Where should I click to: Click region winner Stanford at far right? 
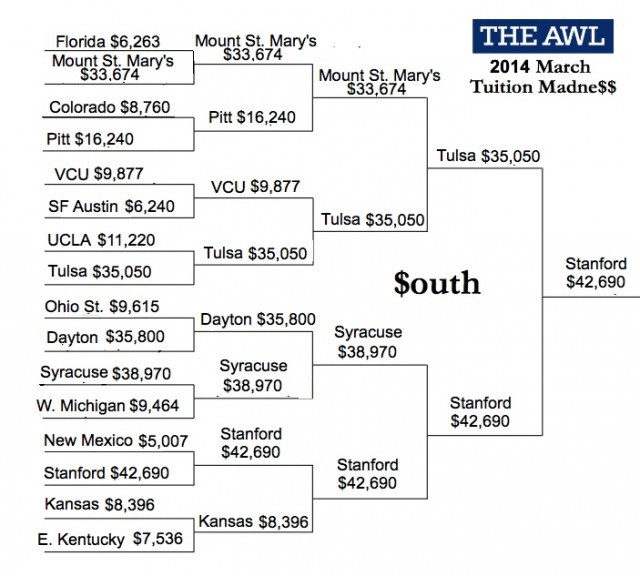(x=596, y=273)
